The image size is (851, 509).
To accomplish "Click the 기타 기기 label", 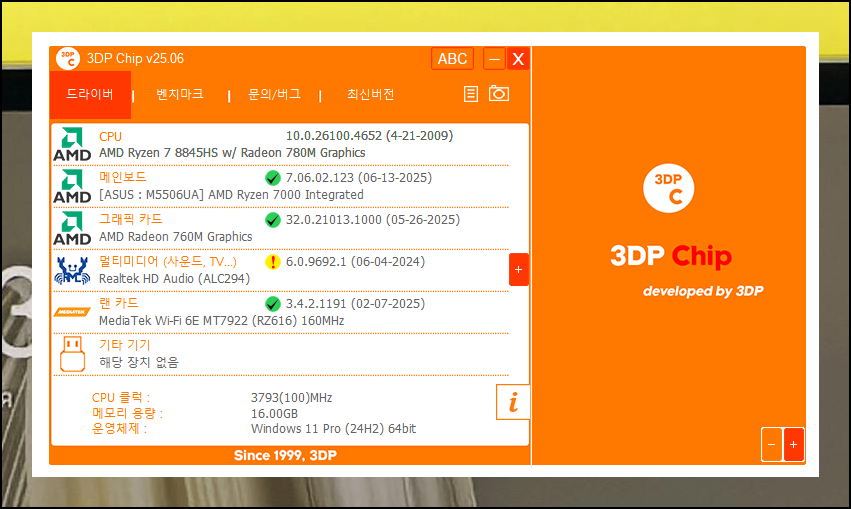I will (124, 345).
